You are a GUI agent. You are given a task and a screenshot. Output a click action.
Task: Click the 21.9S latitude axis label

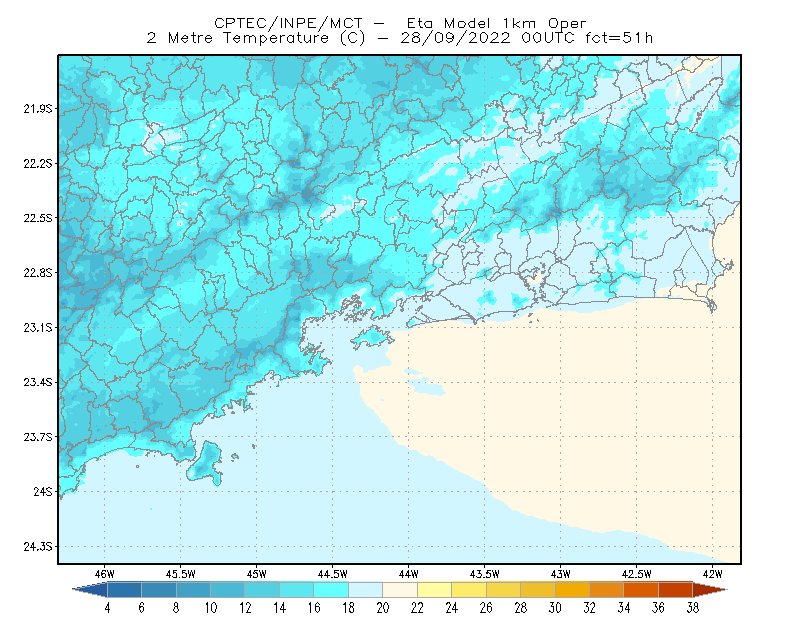(x=38, y=109)
